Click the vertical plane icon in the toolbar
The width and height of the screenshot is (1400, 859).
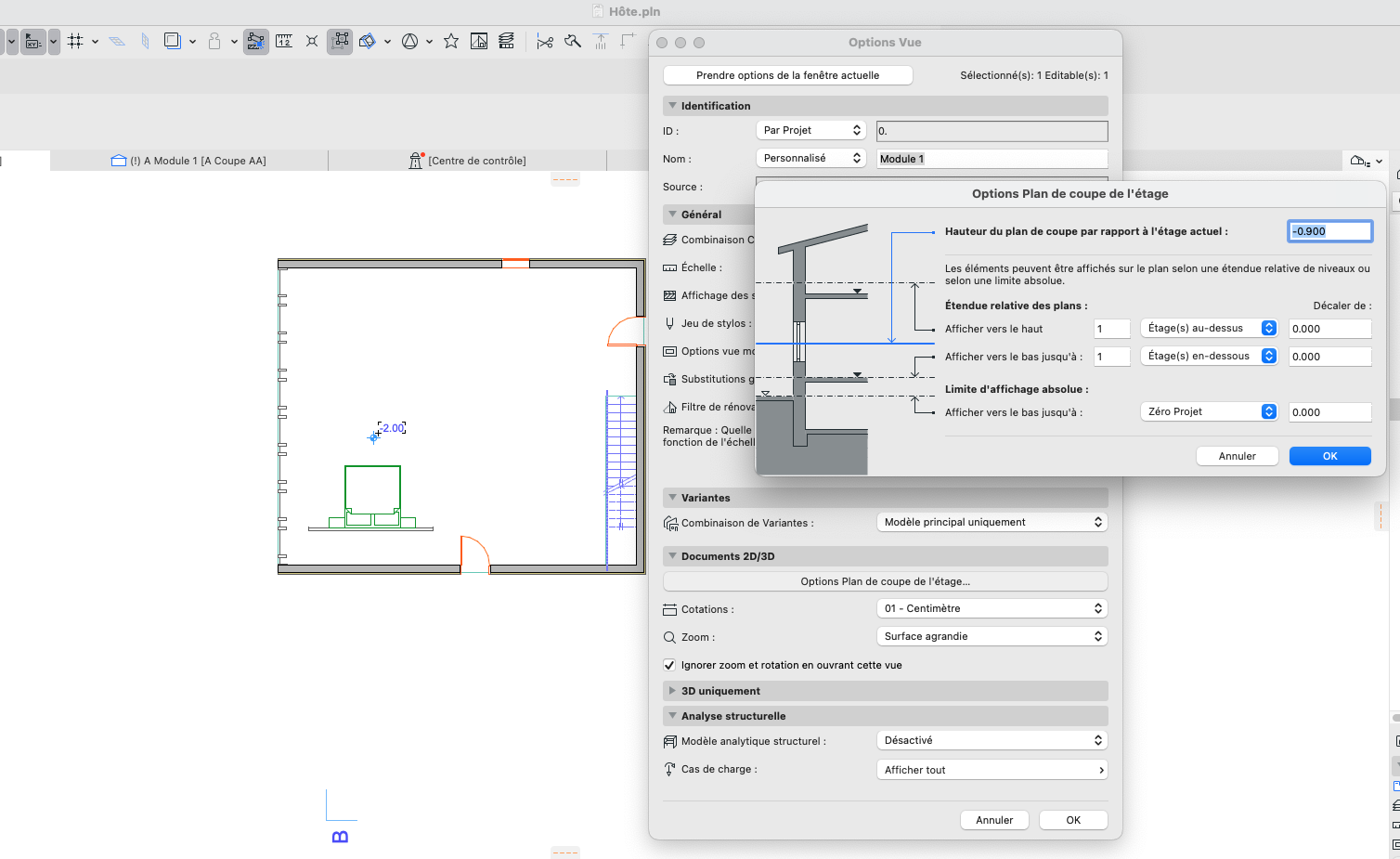pyautogui.click(x=145, y=41)
